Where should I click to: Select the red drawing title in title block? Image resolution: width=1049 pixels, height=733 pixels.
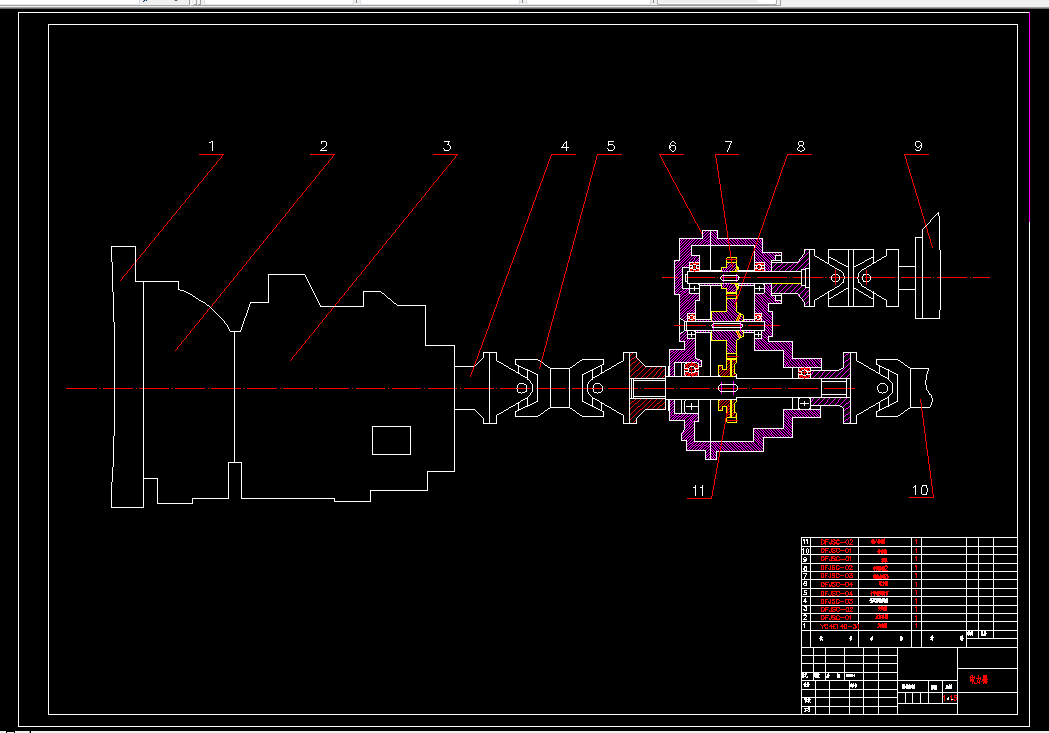pos(979,679)
